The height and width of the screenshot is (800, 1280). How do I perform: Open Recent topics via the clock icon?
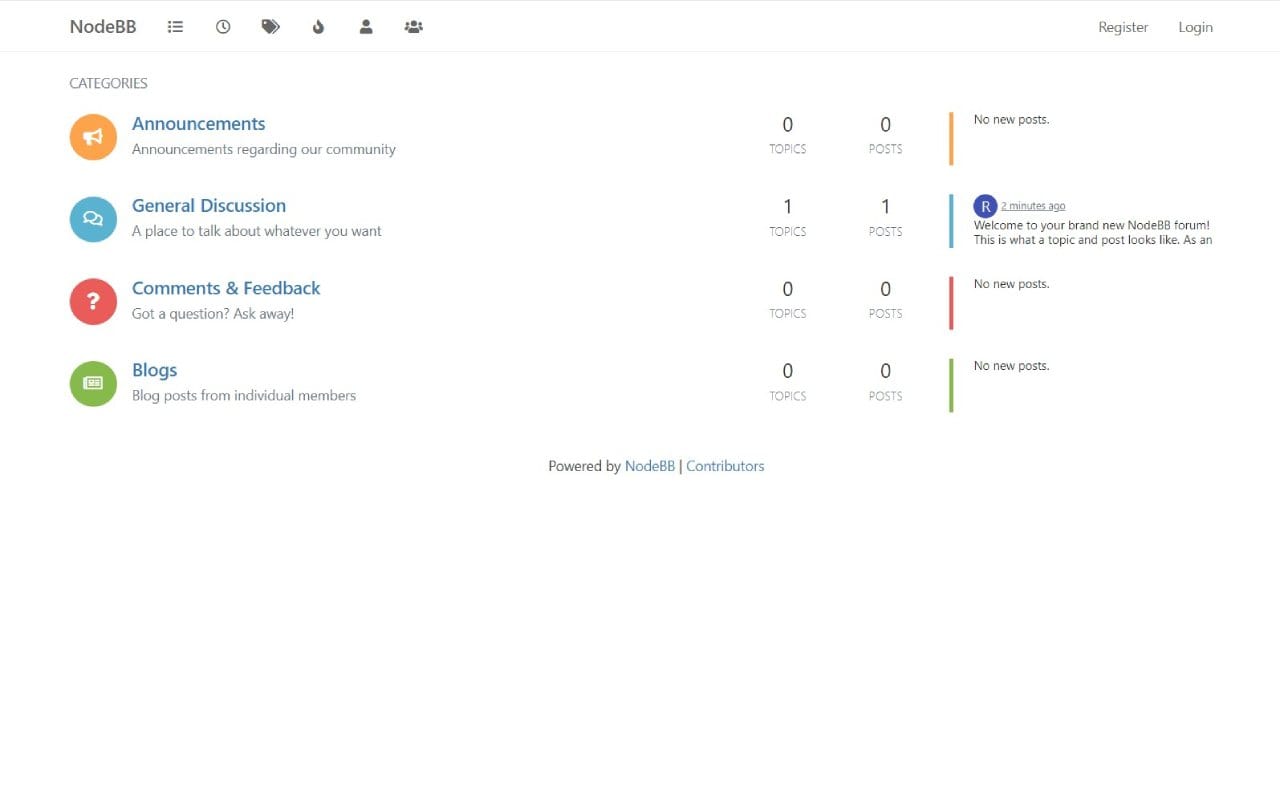(223, 27)
